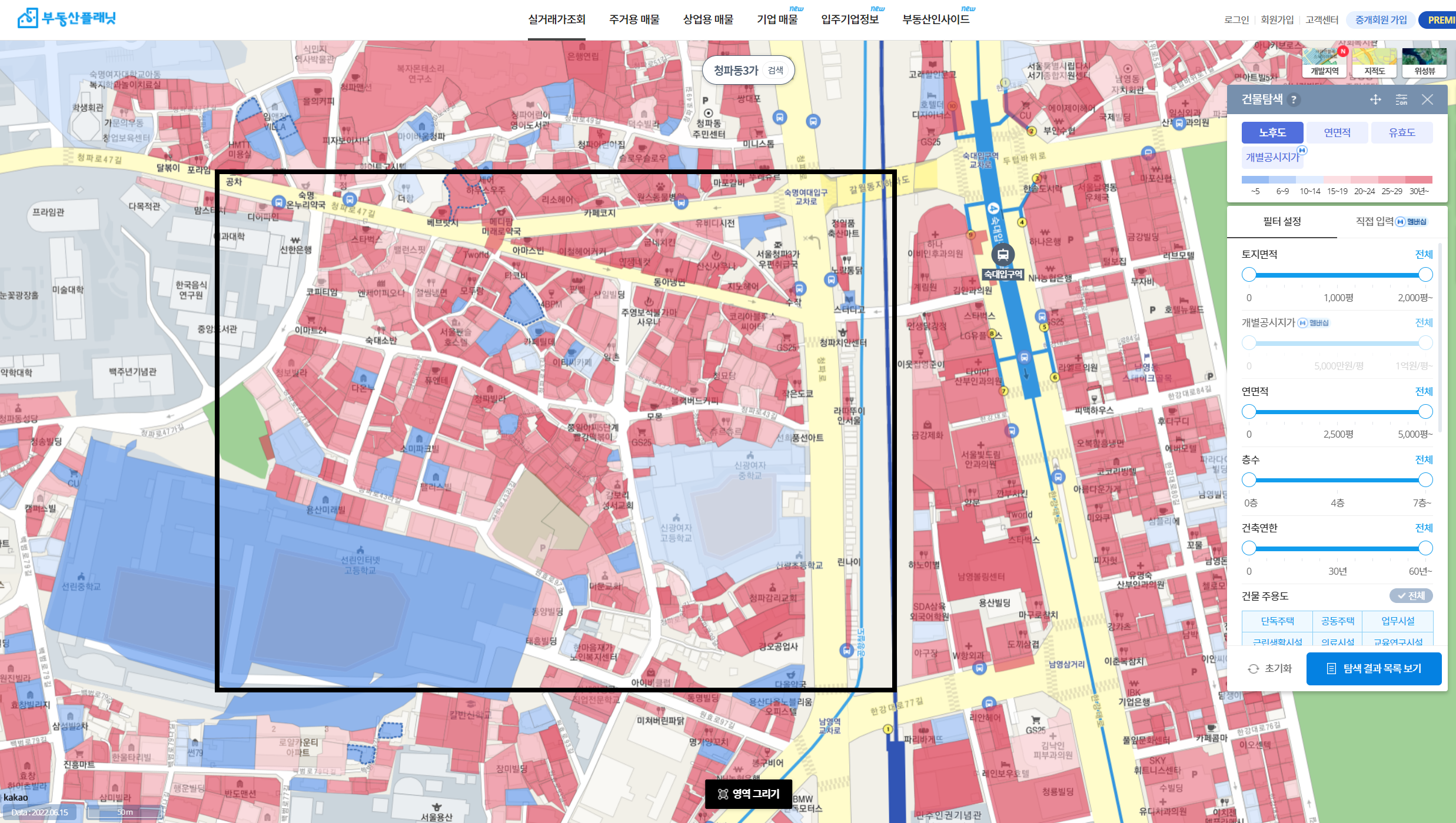Click the subway exit 7 marker

(1004, 391)
